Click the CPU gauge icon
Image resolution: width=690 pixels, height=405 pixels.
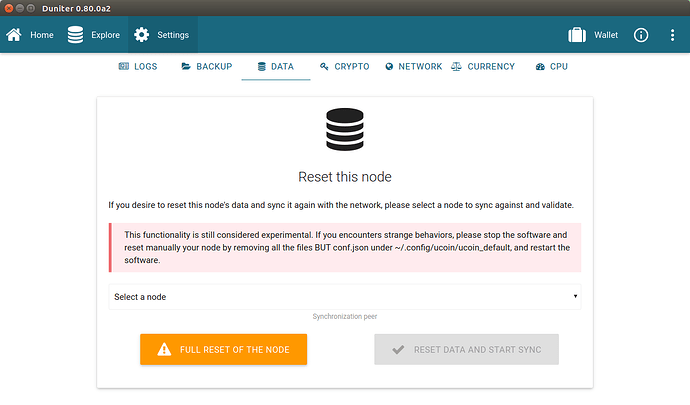(540, 66)
